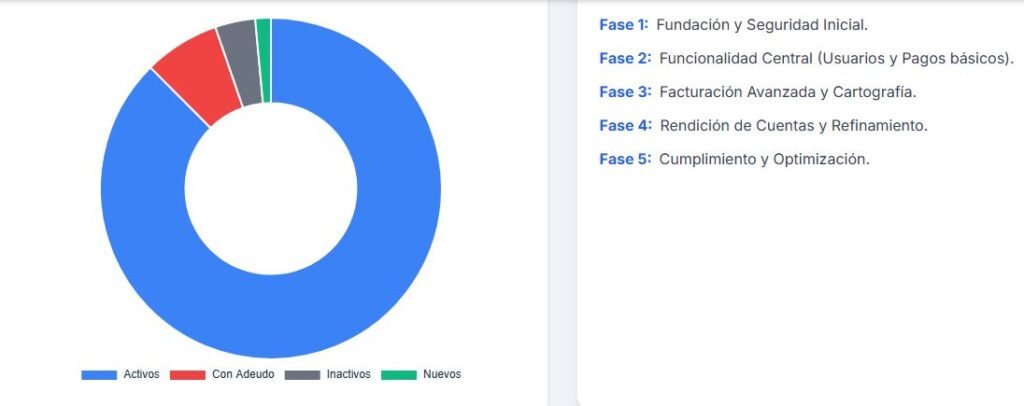Viewport: 1024px width, 406px height.
Task: Hide the Nuevos series via legend label
Action: pyautogui.click(x=442, y=375)
